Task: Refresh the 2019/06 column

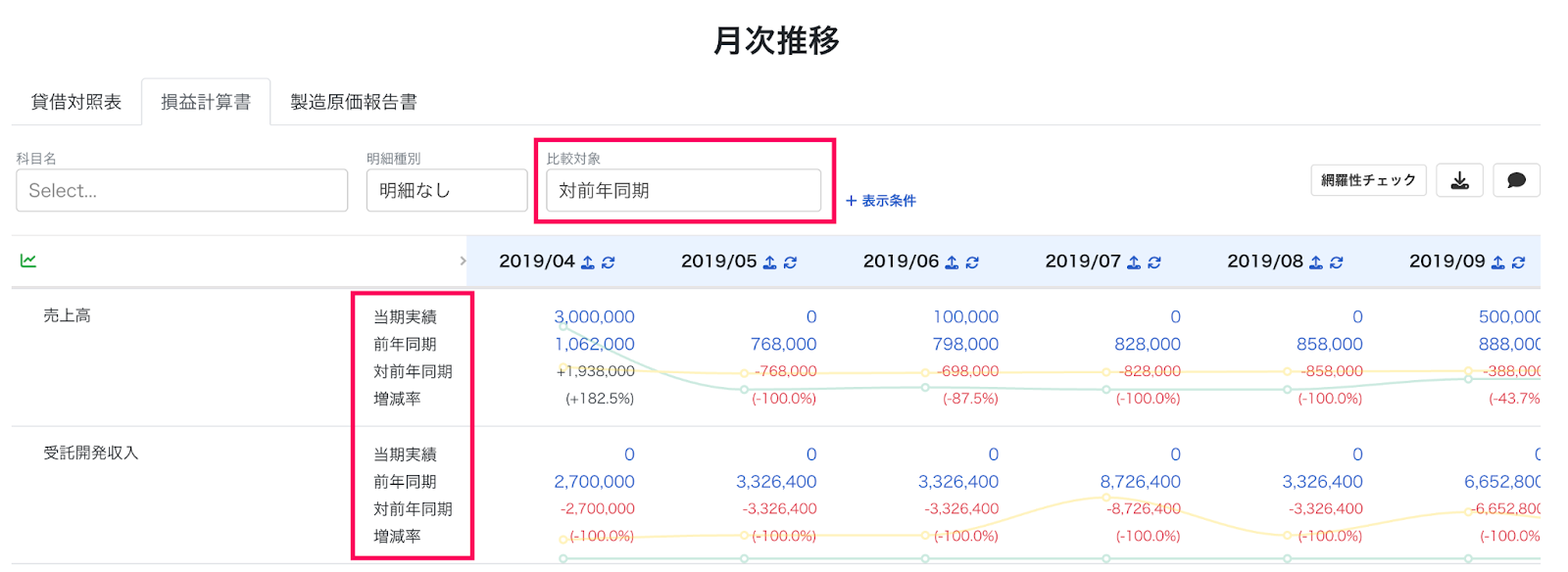Action: pyautogui.click(x=972, y=262)
